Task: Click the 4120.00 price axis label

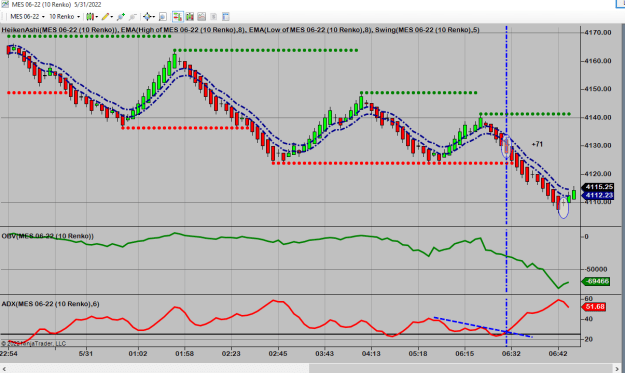Action: (x=597, y=174)
